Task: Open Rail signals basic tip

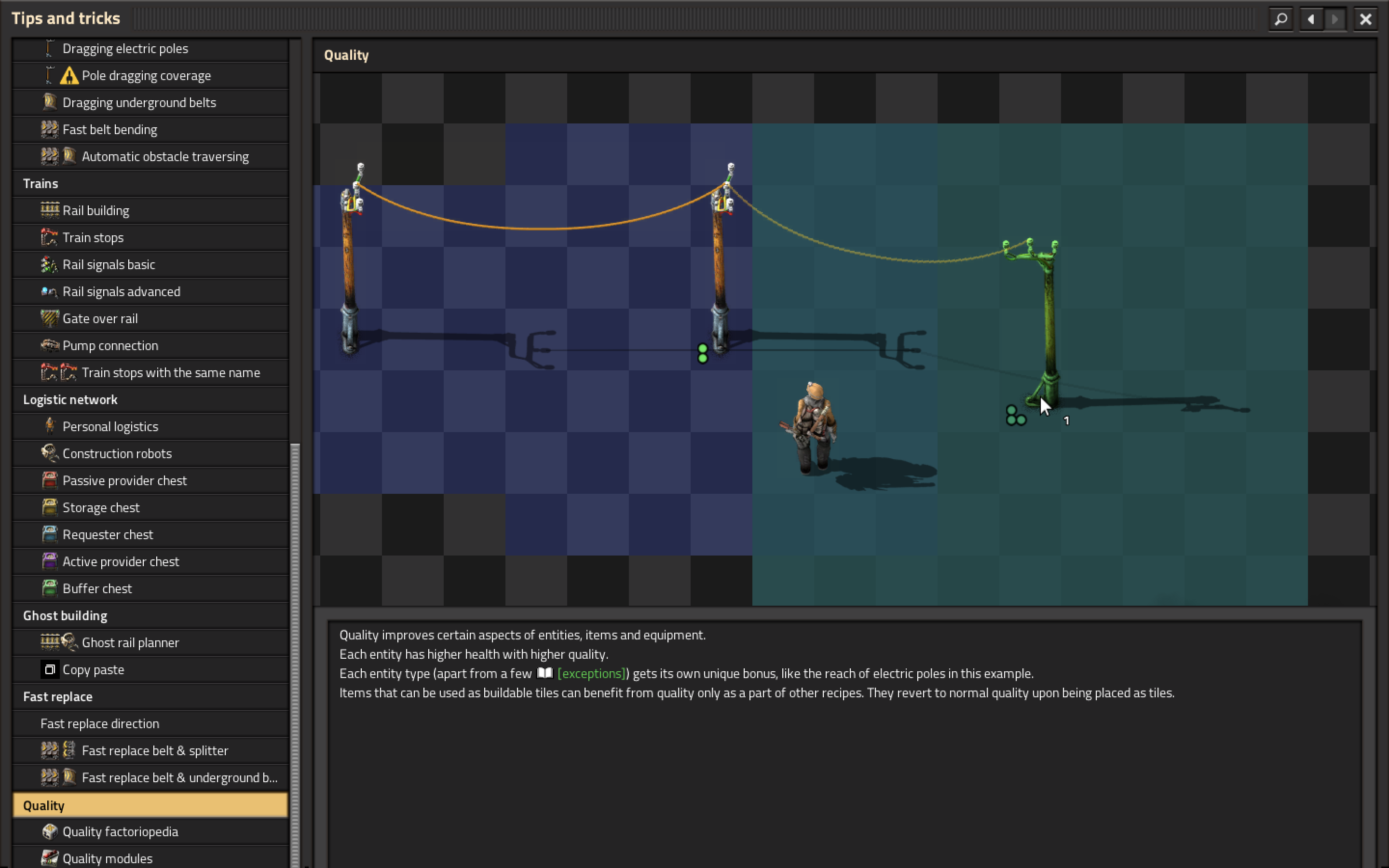Action: 150,265
